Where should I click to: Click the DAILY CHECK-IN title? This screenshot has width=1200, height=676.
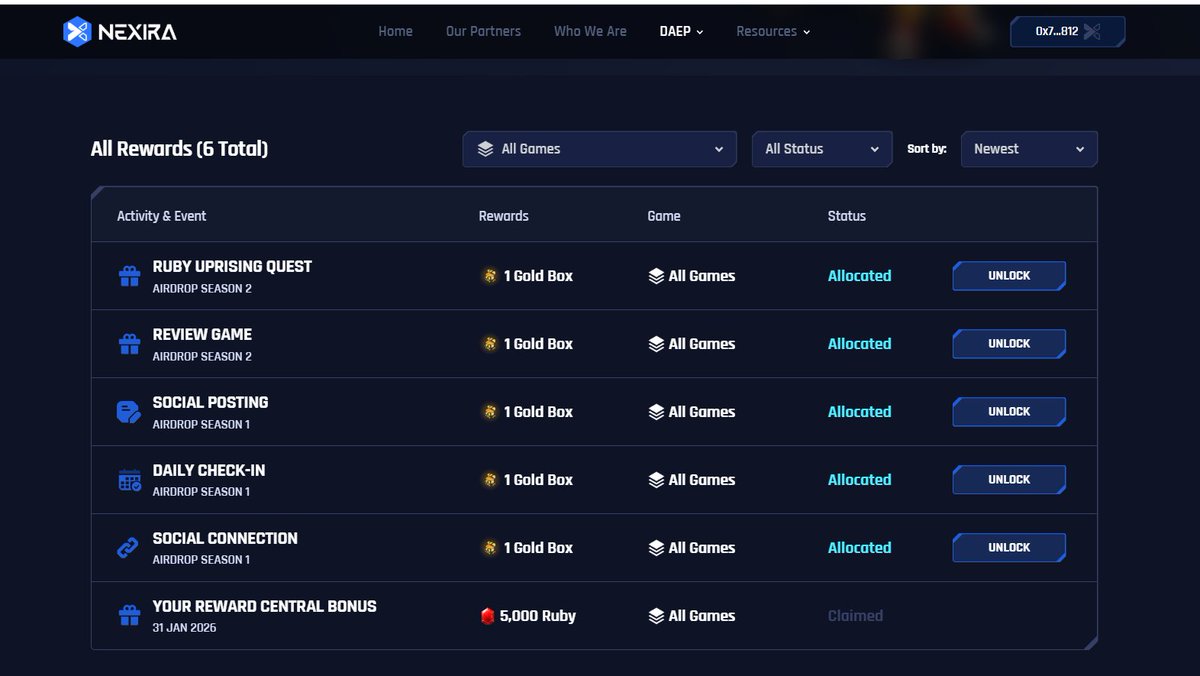tap(209, 471)
